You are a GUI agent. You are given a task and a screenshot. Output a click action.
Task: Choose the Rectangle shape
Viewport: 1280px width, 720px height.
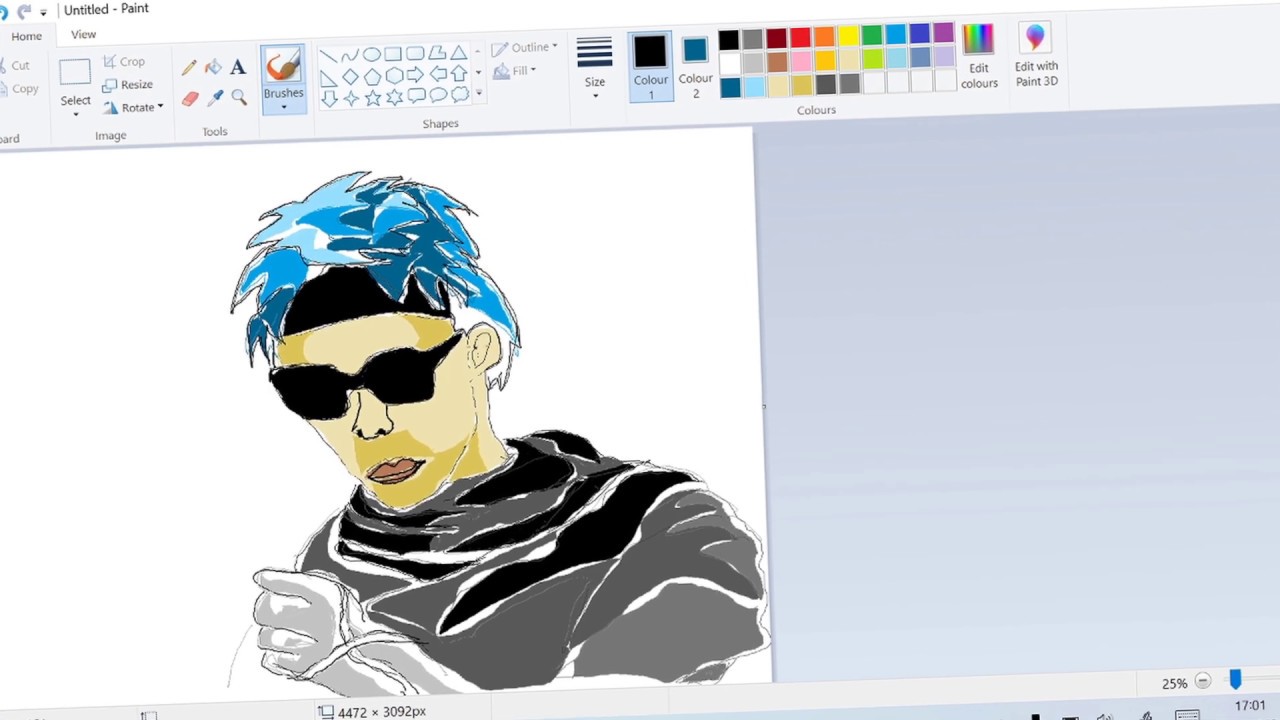[393, 54]
